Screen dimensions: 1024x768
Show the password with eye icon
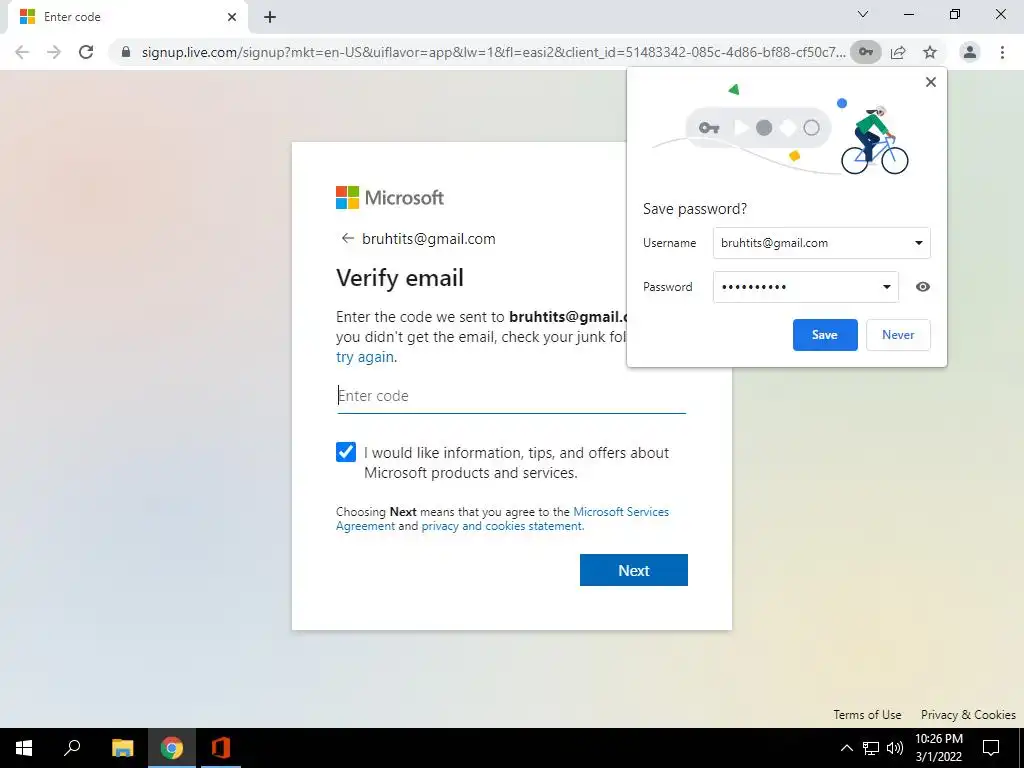(x=922, y=287)
